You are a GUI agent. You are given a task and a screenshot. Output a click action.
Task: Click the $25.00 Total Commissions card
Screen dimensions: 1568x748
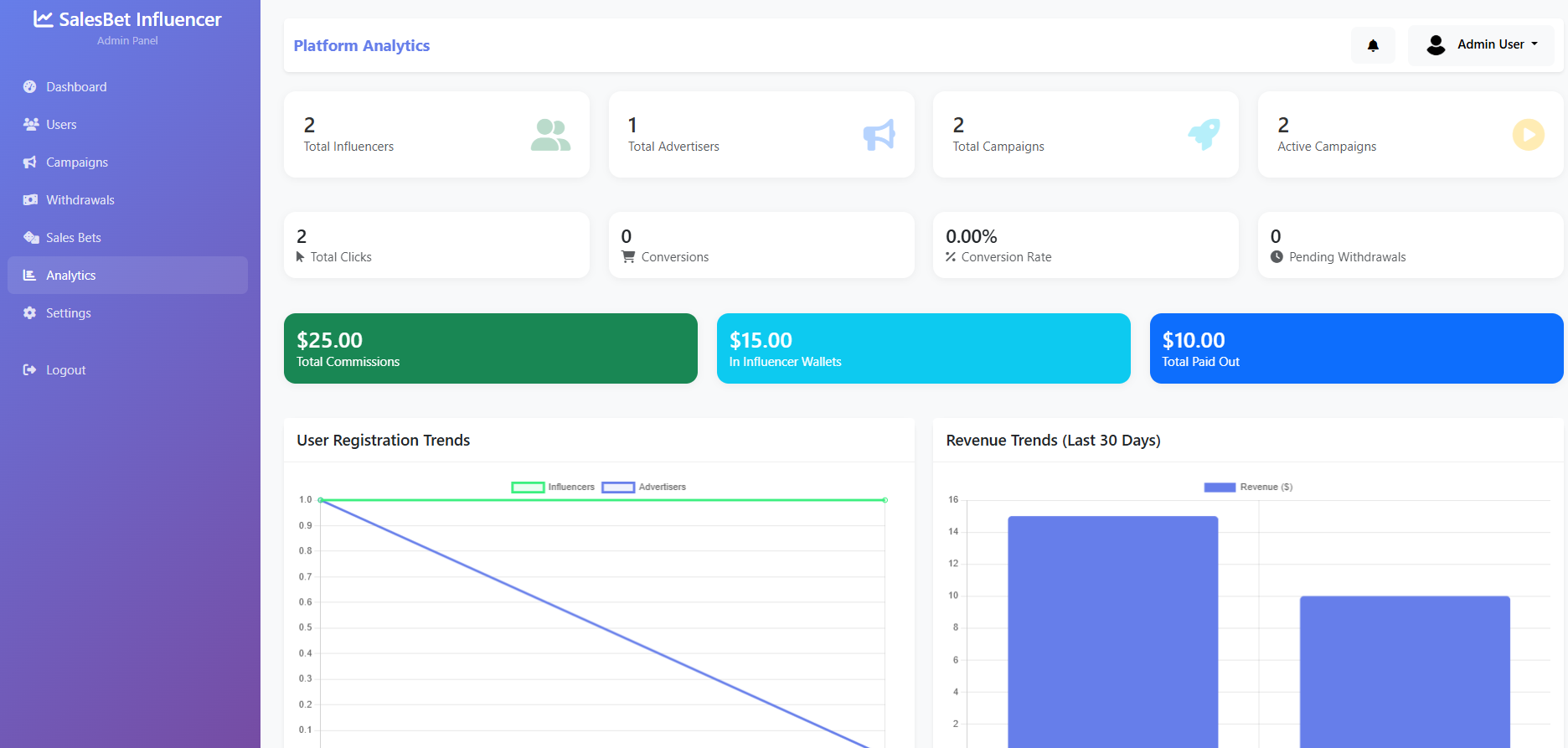[491, 348]
